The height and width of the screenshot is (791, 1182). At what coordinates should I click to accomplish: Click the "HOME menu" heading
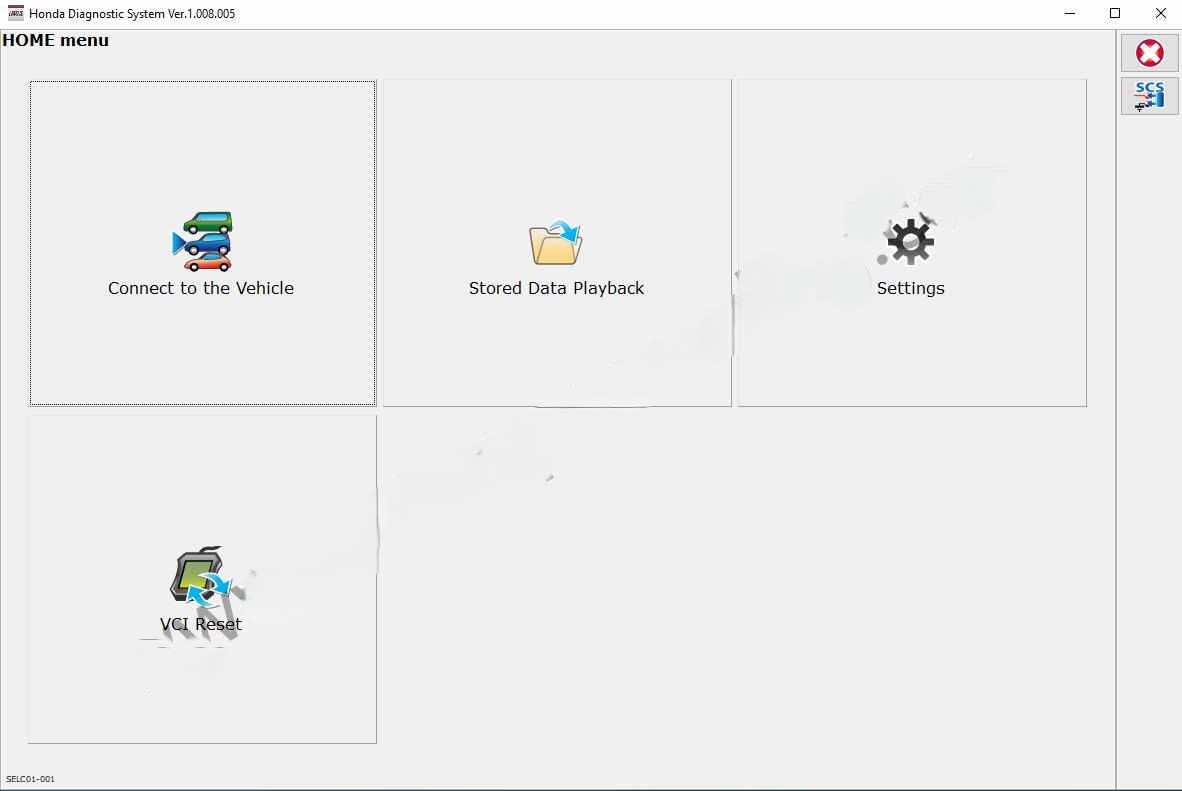coord(56,41)
